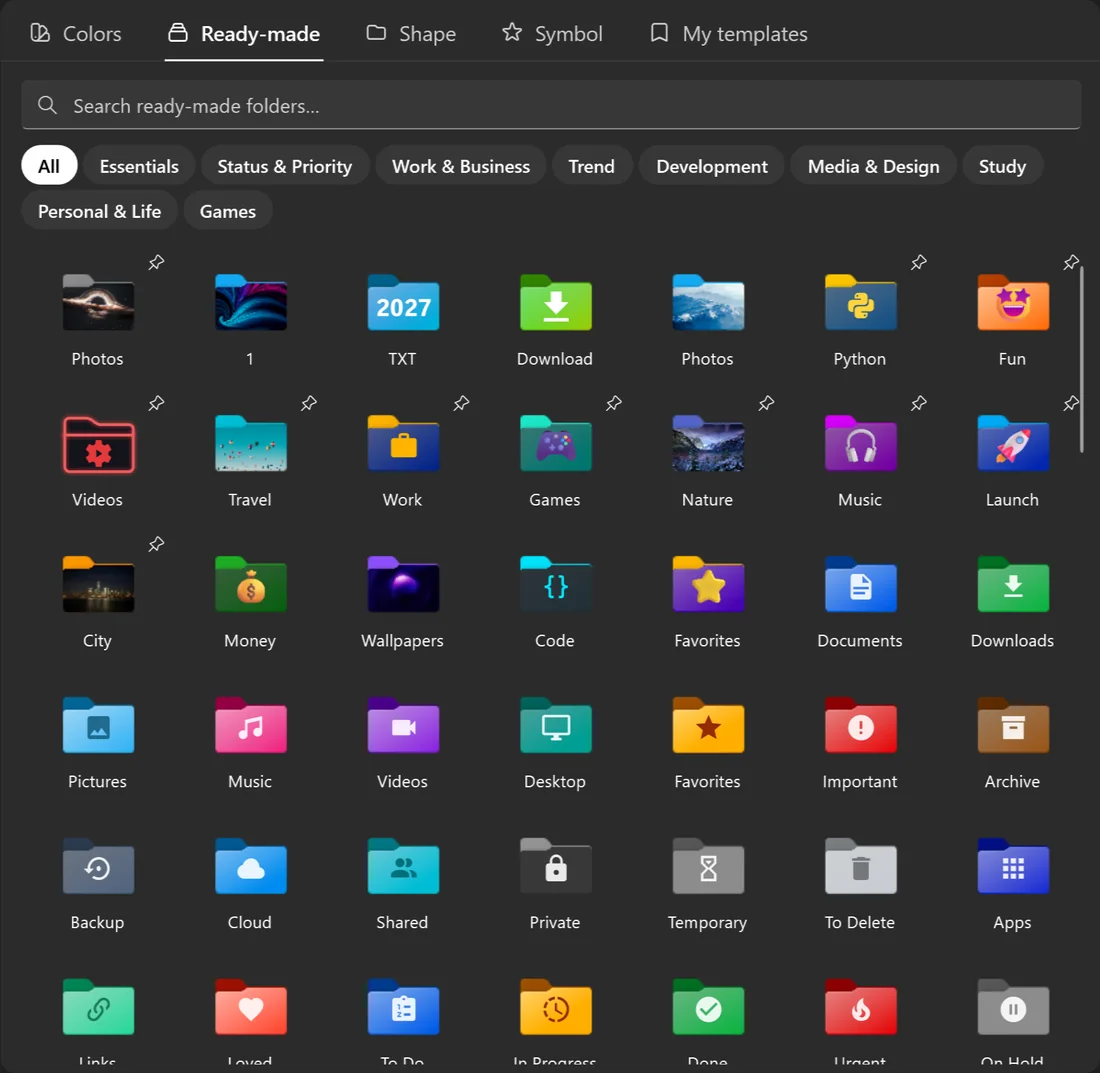
Task: Filter by Work & Business
Action: (x=461, y=166)
